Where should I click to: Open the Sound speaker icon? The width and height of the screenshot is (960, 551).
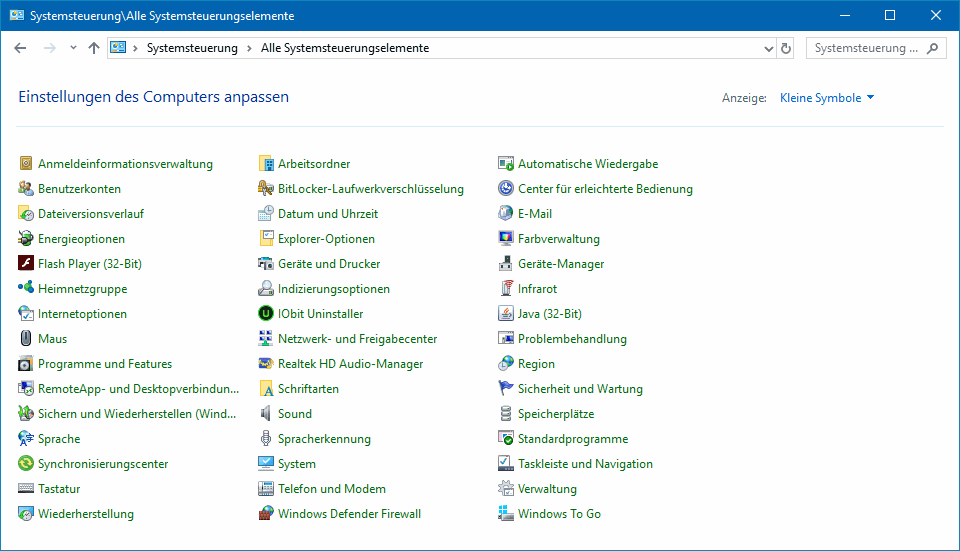point(266,414)
